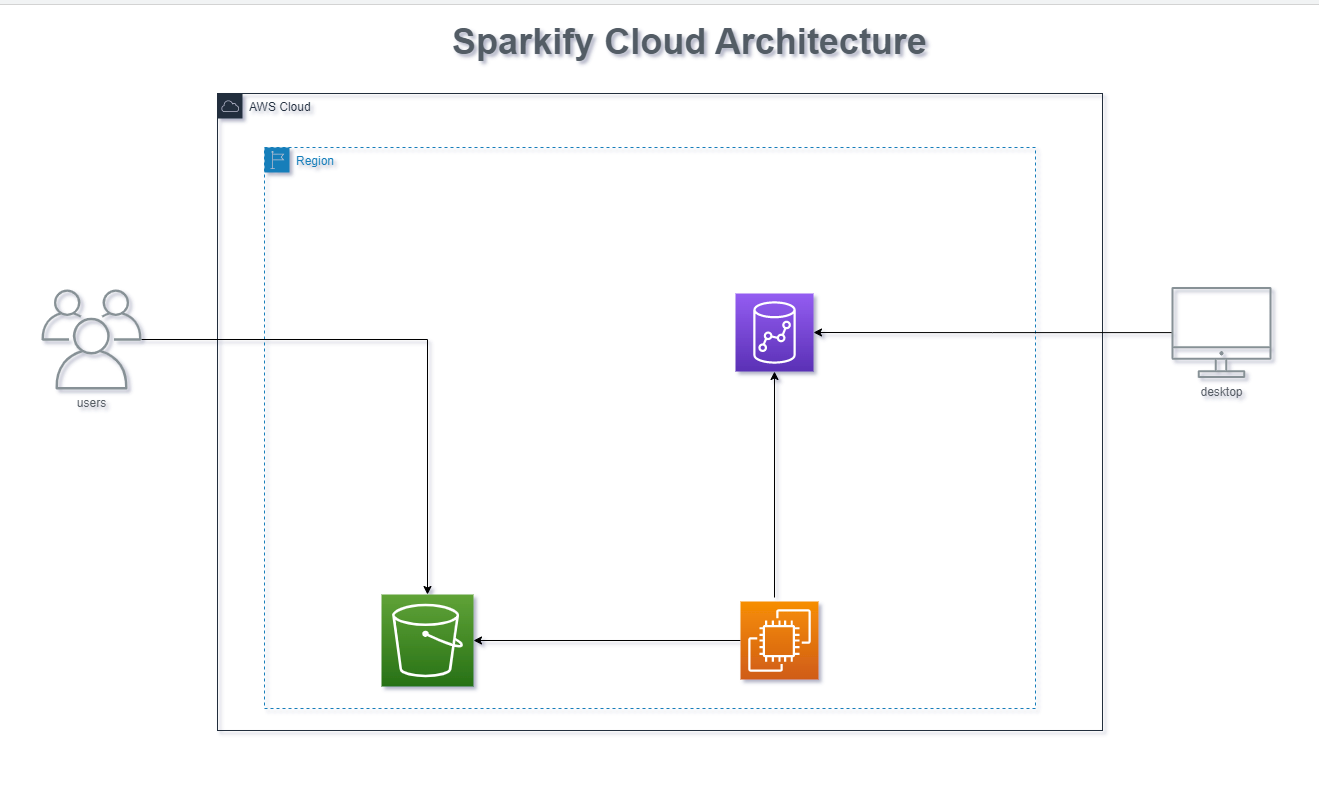Image resolution: width=1319 pixels, height=800 pixels.
Task: Select the desktop monitor icon
Action: pyautogui.click(x=1221, y=334)
